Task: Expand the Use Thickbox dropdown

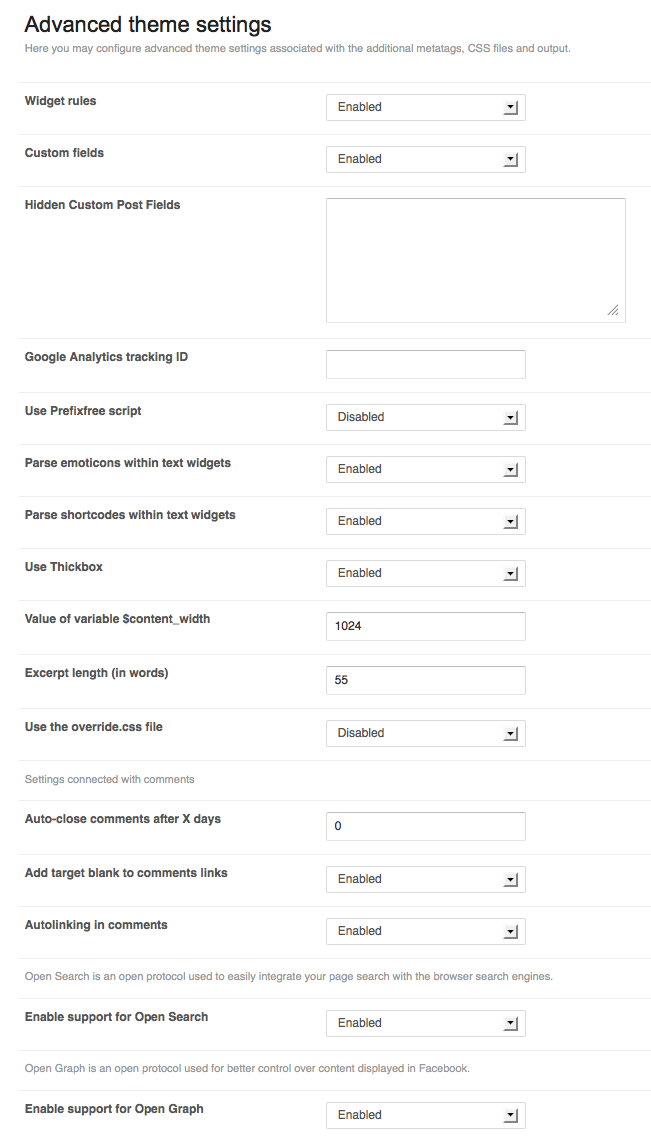Action: coord(425,573)
